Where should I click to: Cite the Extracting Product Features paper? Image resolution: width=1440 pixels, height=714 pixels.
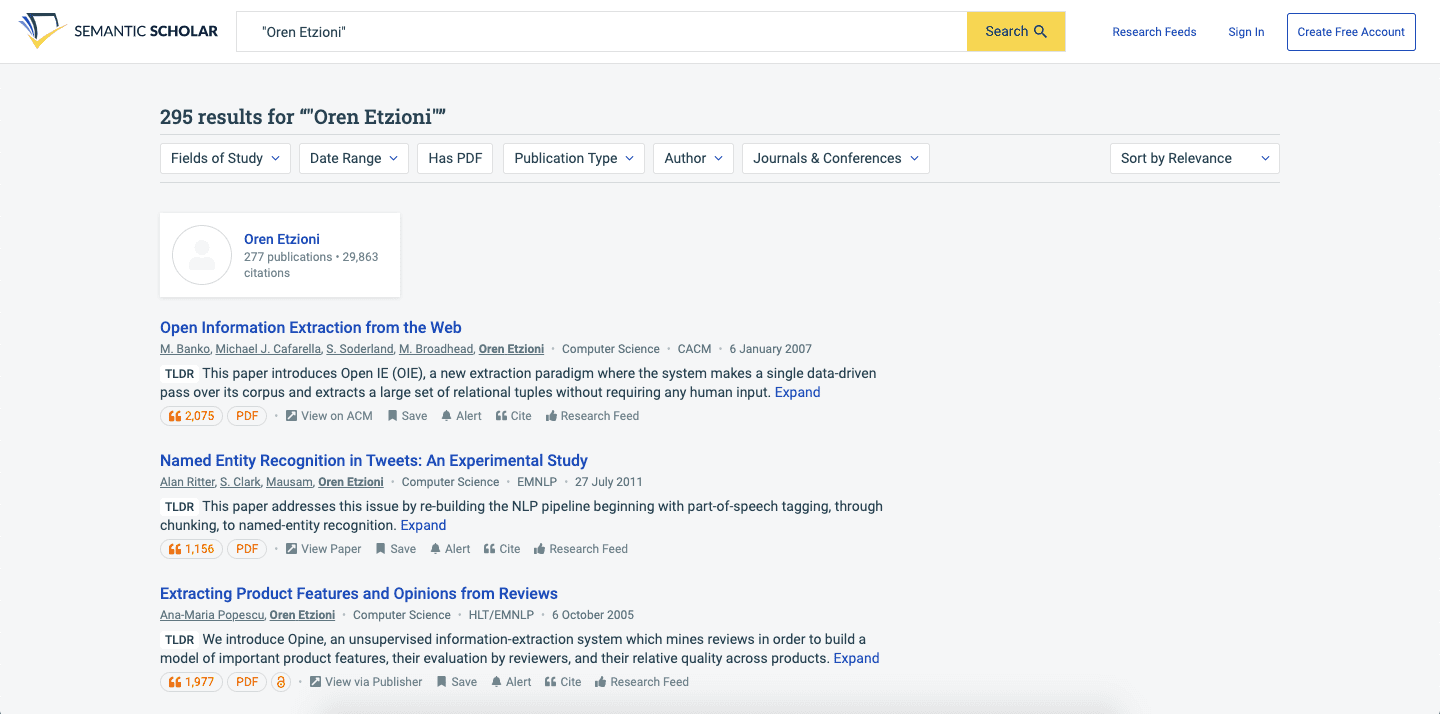pyautogui.click(x=563, y=682)
